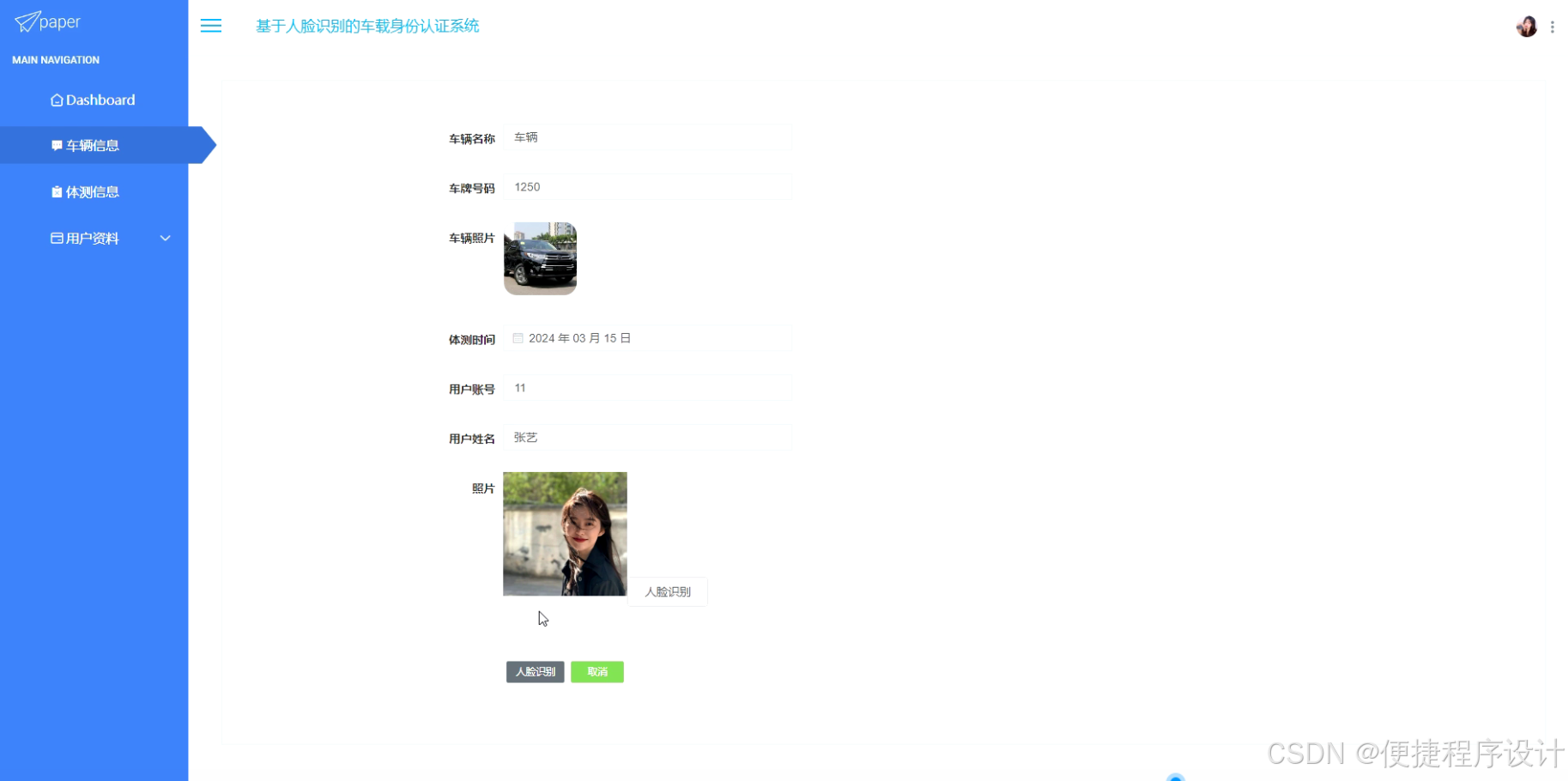The image size is (1568, 781).
Task: Click the MAIN NAVIGATION heading text
Action: point(56,60)
